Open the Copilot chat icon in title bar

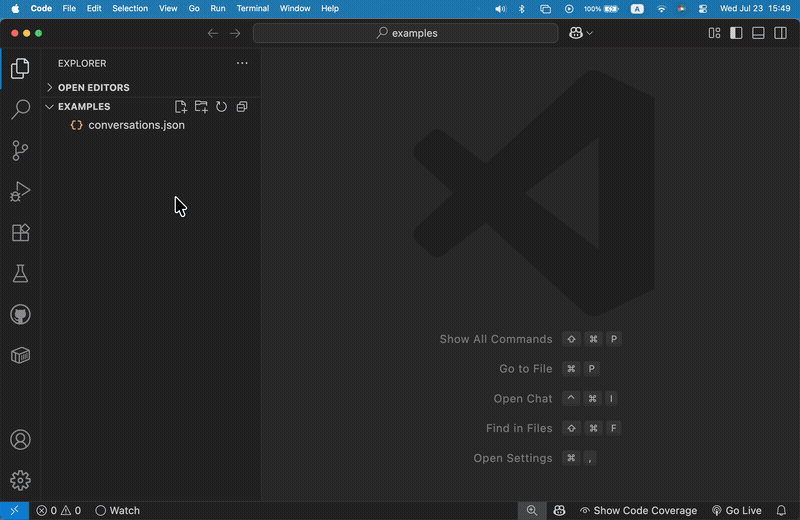pos(576,33)
